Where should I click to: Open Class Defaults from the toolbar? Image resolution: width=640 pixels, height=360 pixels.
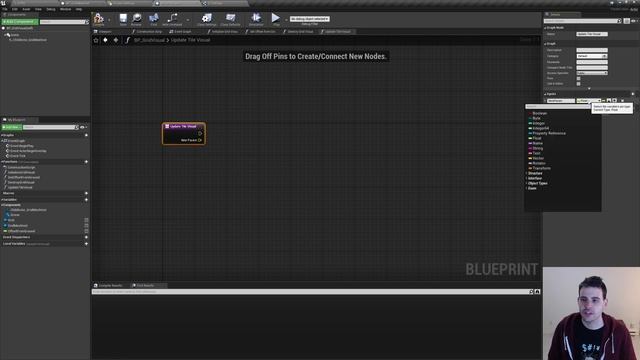230,19
